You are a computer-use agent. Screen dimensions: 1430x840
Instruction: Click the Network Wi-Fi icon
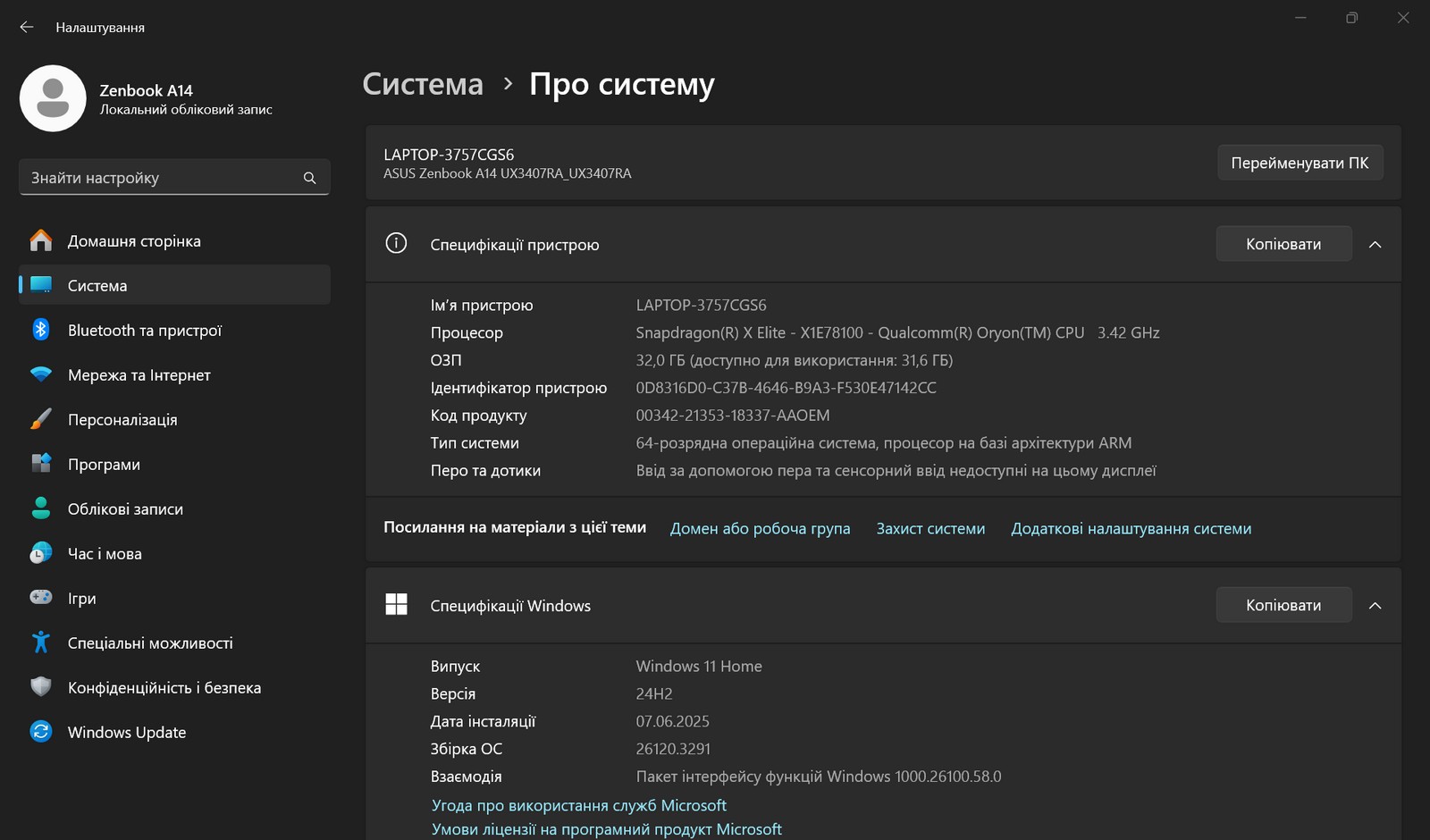pos(41,374)
